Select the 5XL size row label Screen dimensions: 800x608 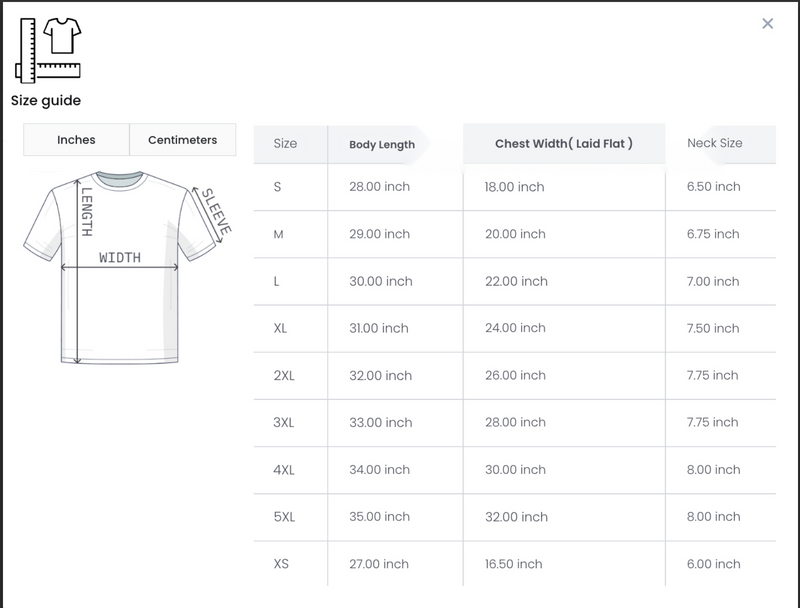point(284,517)
